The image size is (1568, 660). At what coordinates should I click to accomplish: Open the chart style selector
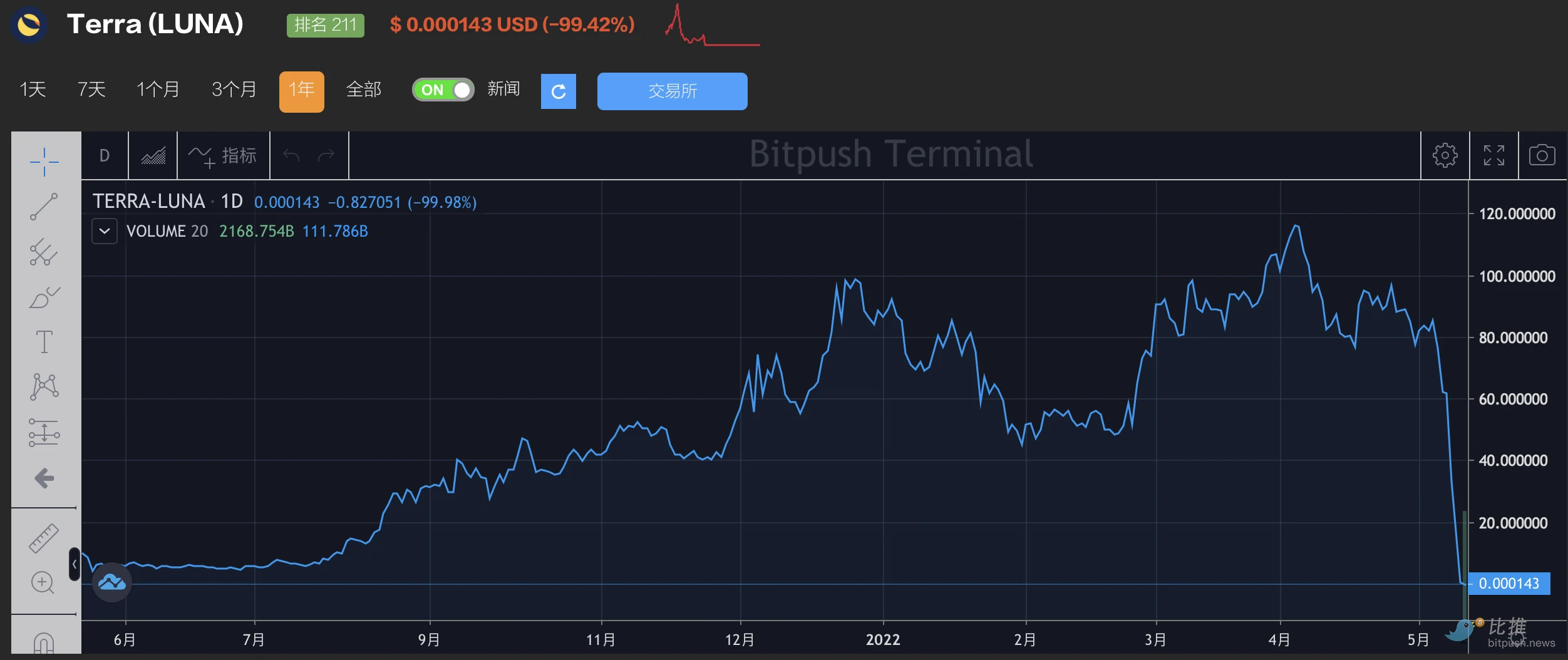click(x=153, y=155)
